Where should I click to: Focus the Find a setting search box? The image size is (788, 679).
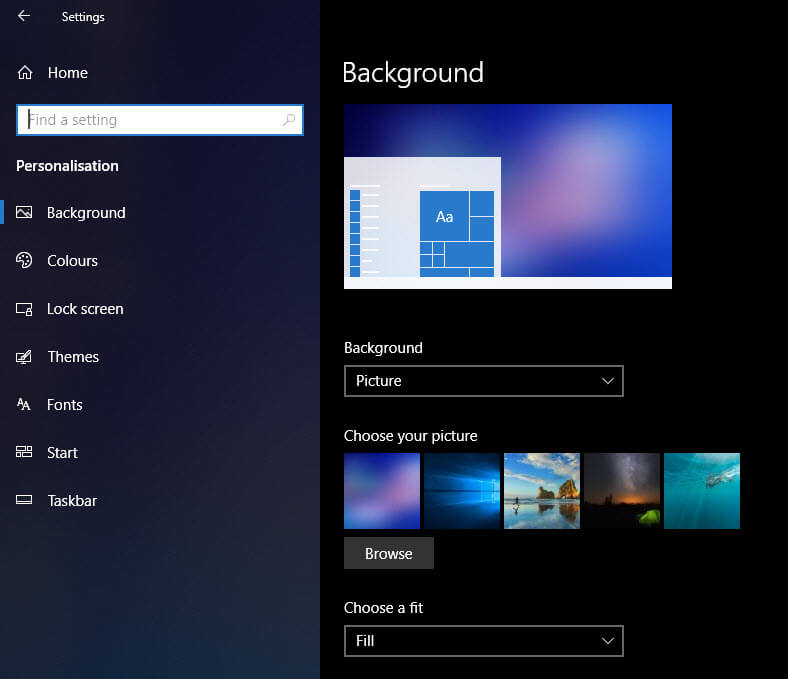point(150,120)
